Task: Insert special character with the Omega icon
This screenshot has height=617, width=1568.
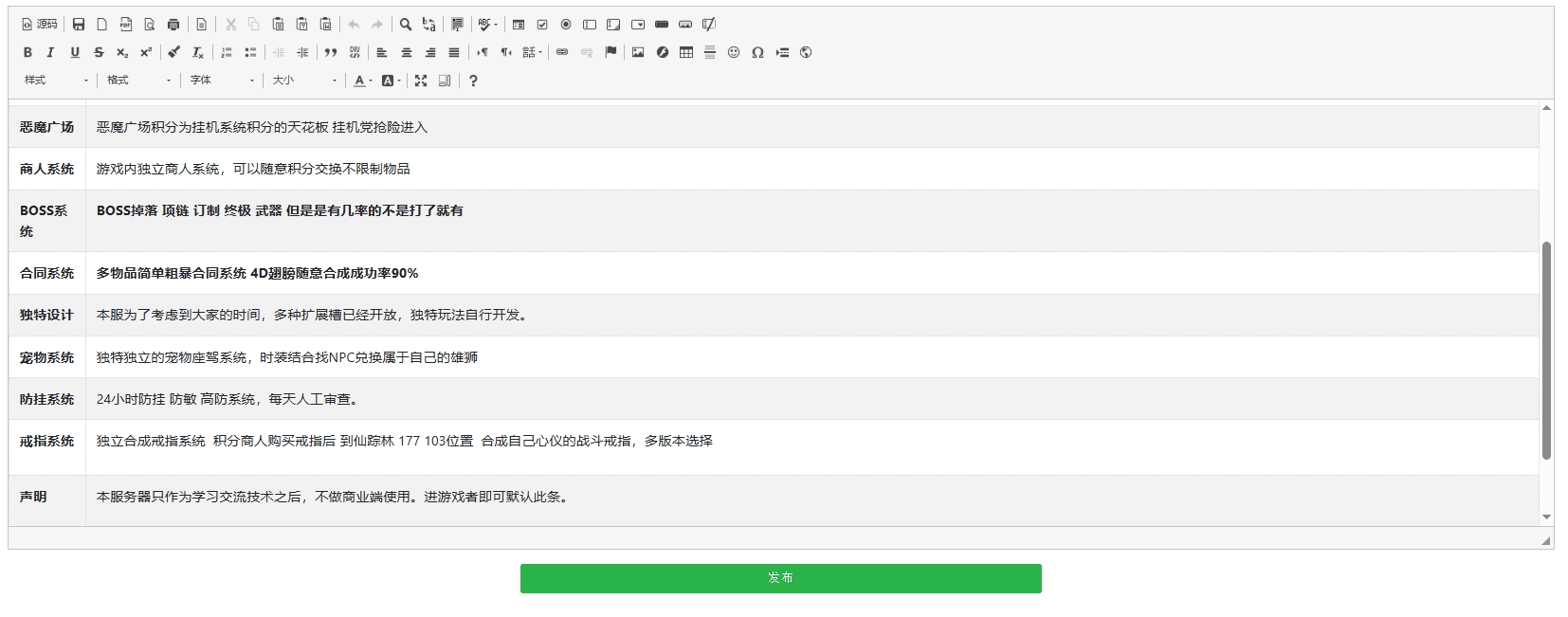Action: pos(757,52)
